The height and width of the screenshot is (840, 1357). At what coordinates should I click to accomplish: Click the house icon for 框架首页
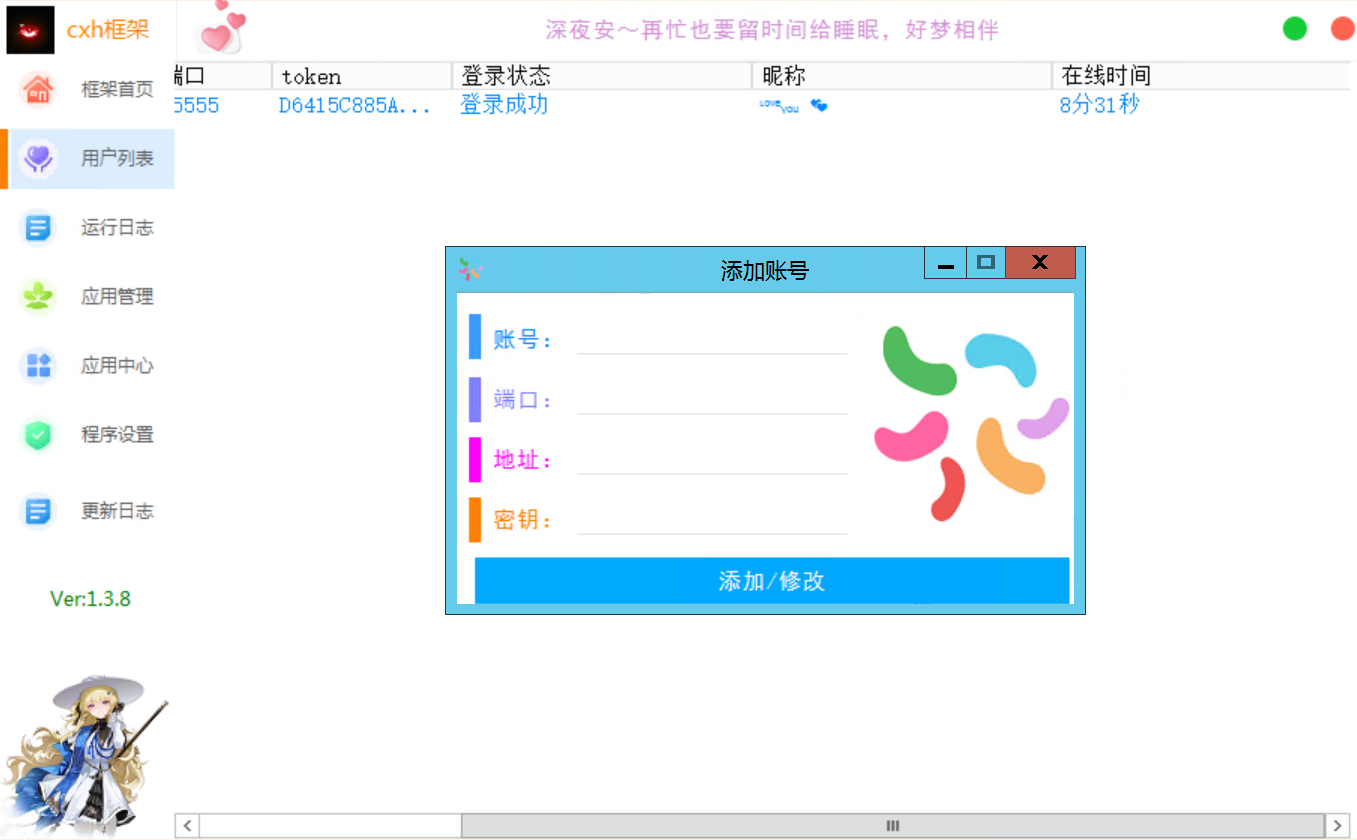tap(38, 89)
